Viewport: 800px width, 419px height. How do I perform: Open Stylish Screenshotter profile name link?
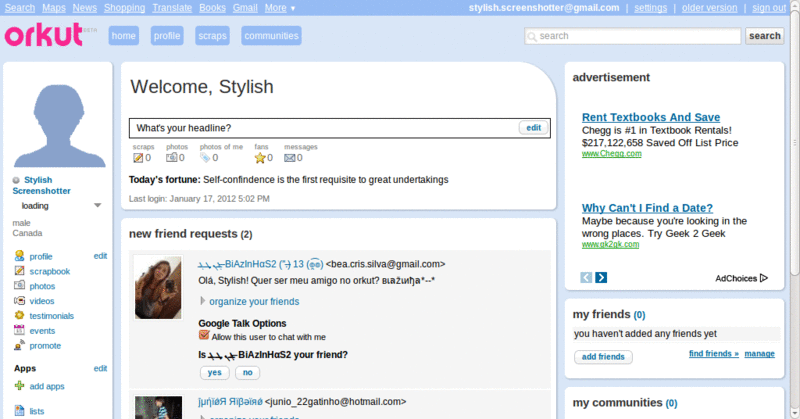[41, 185]
